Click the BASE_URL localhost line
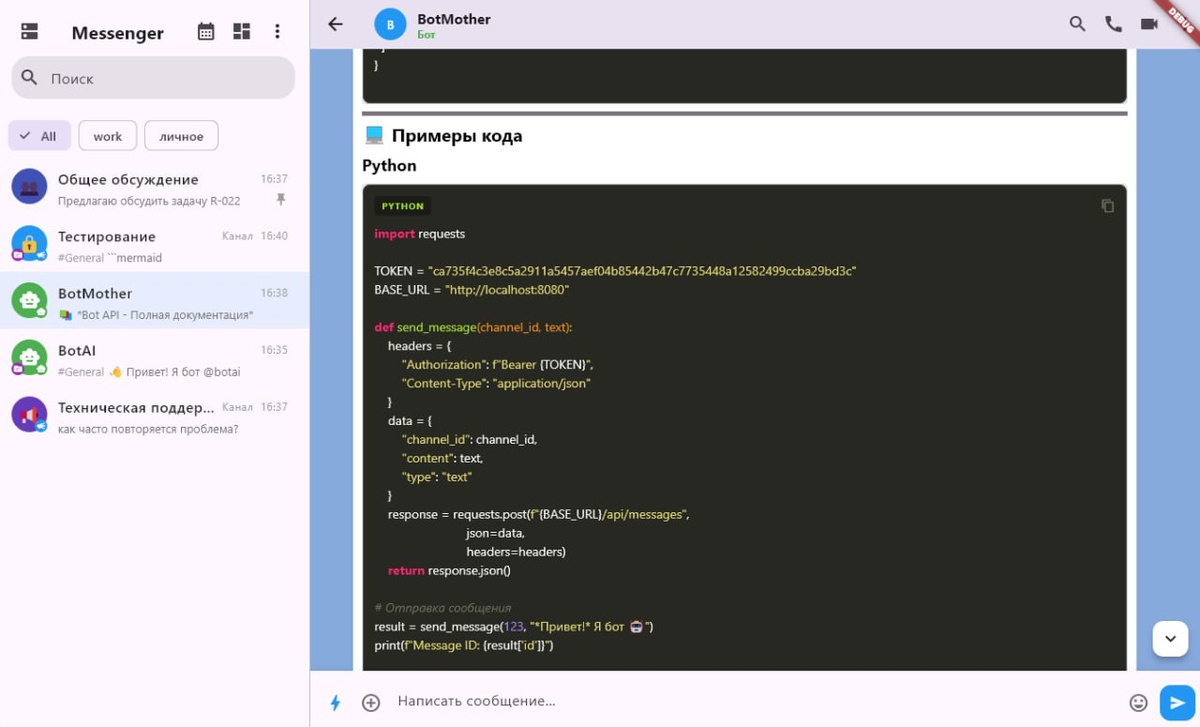This screenshot has width=1200, height=727. point(472,290)
